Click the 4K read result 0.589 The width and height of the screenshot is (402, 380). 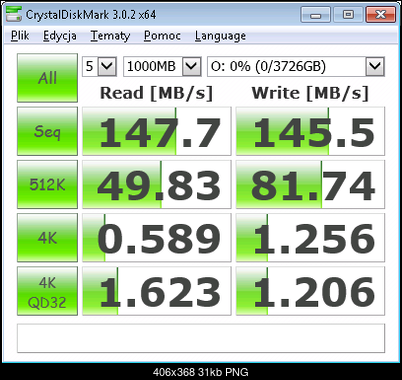157,238
